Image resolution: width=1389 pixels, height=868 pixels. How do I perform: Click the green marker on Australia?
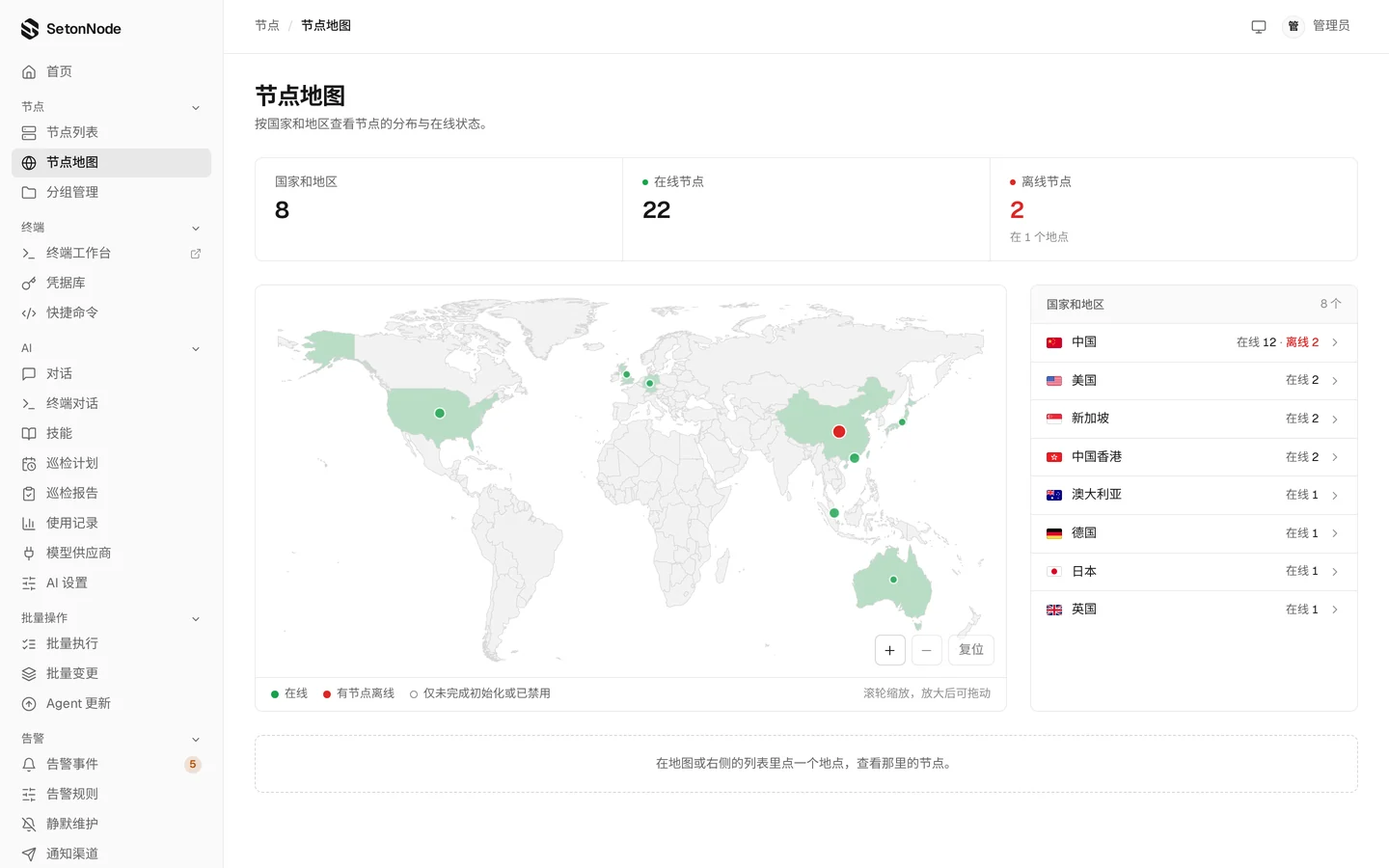coord(893,580)
